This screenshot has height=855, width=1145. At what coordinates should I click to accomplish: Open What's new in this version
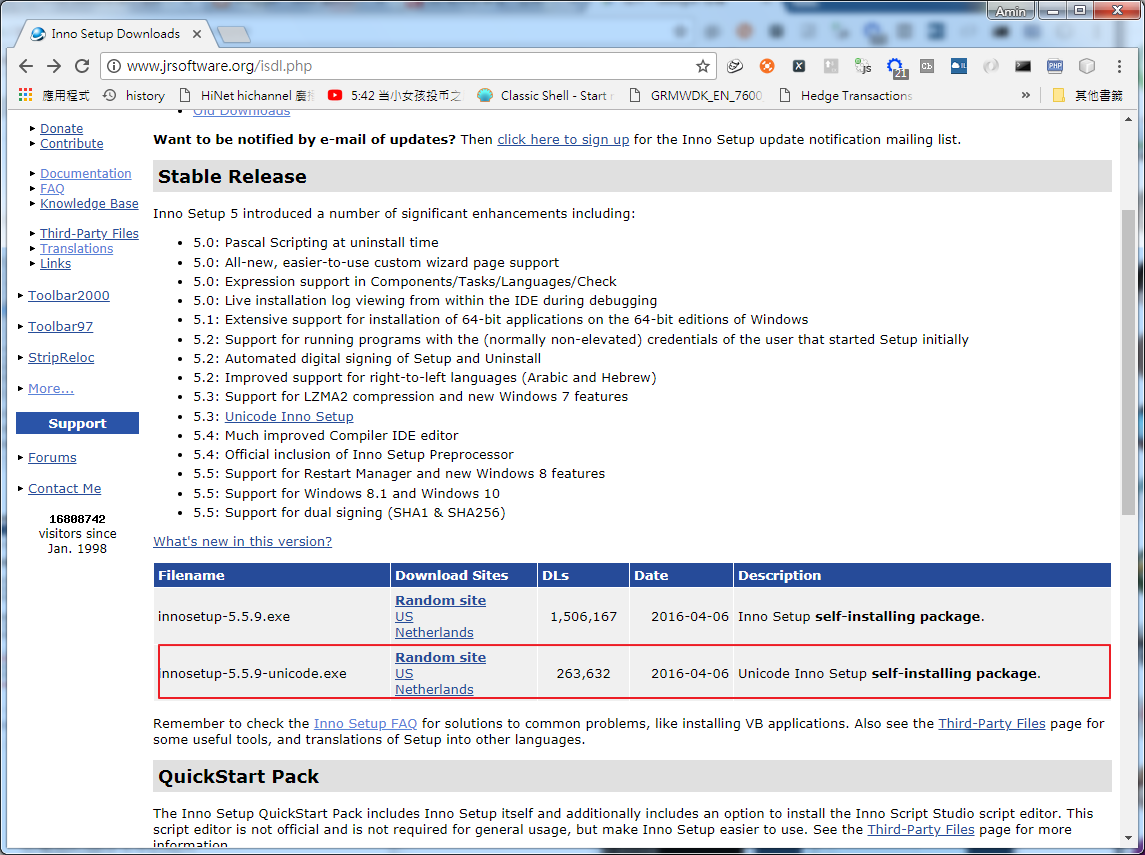click(242, 542)
